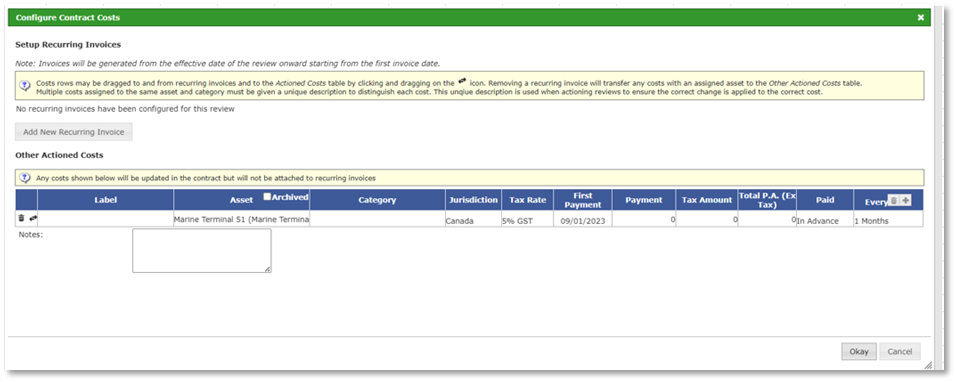Toggle the Archived checkbox in the Asset header
956x382 pixels.
(267, 196)
